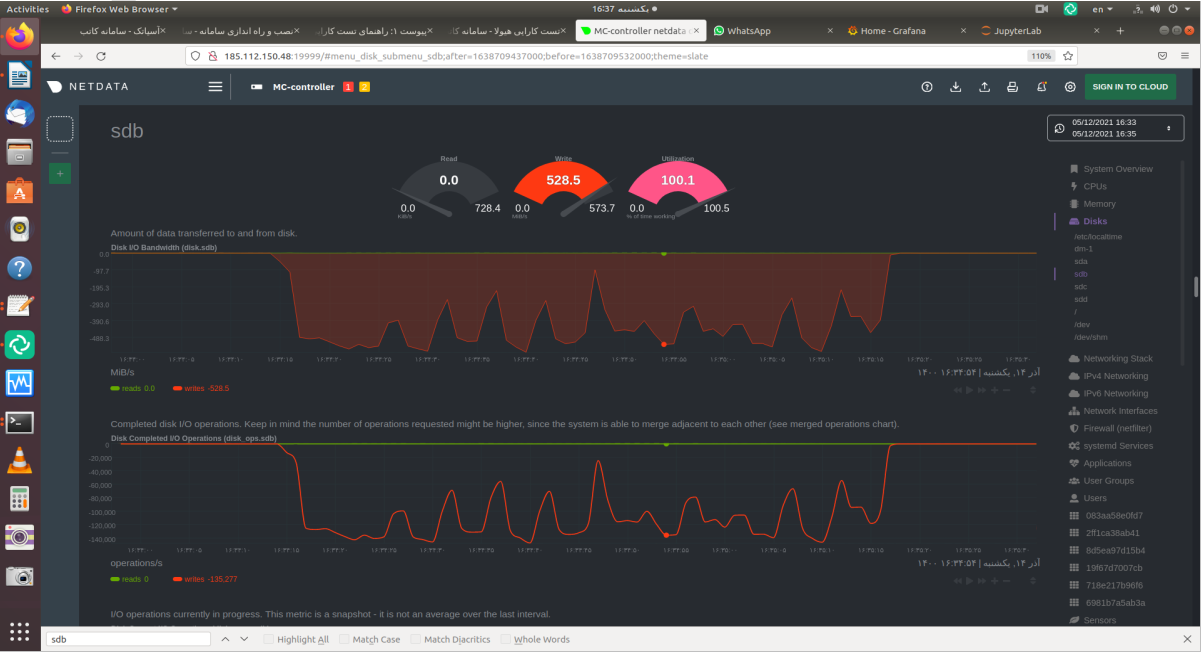
Task: Open the Firefox application menu
Action: [x=1184, y=56]
